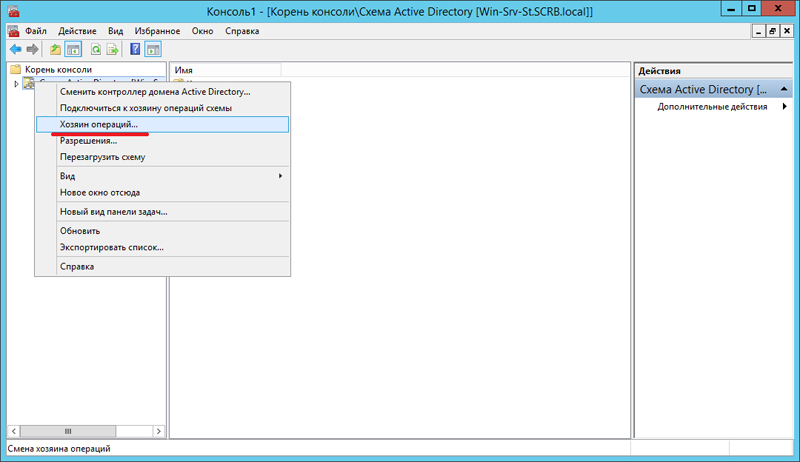800x462 pixels.
Task: Expand the Вид submenu in context menu
Action: pos(162,176)
